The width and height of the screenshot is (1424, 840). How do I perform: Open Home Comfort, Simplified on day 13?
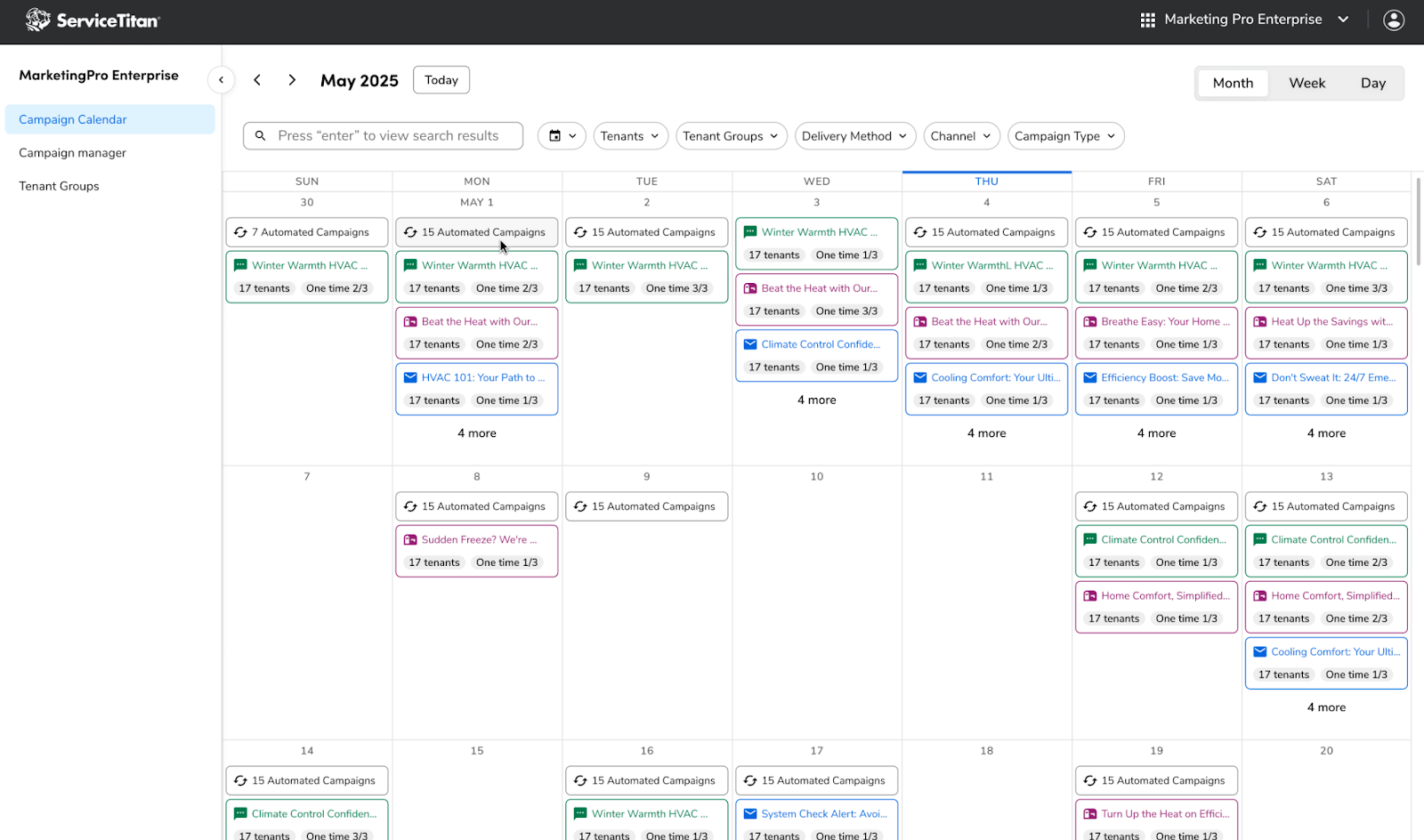coord(1327,607)
